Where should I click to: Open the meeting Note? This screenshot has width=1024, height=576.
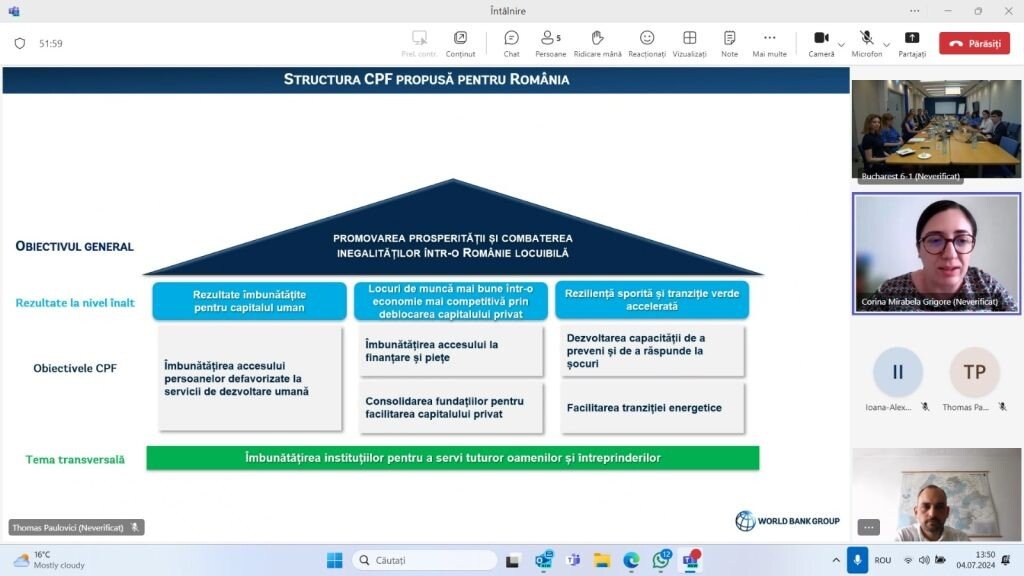[729, 43]
